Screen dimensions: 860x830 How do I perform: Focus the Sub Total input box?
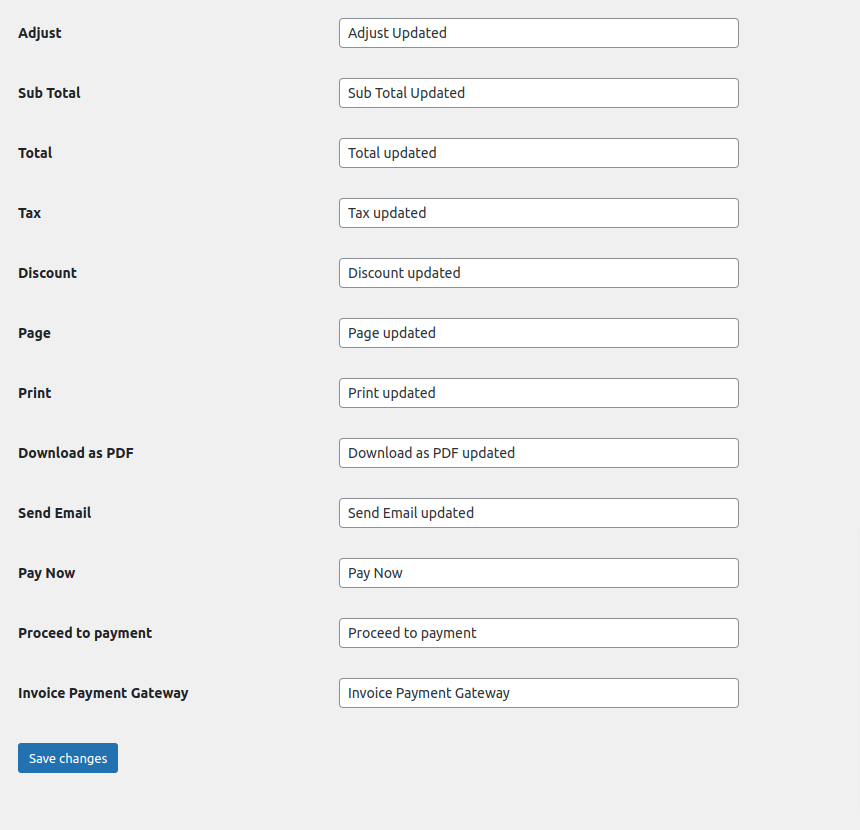point(539,93)
